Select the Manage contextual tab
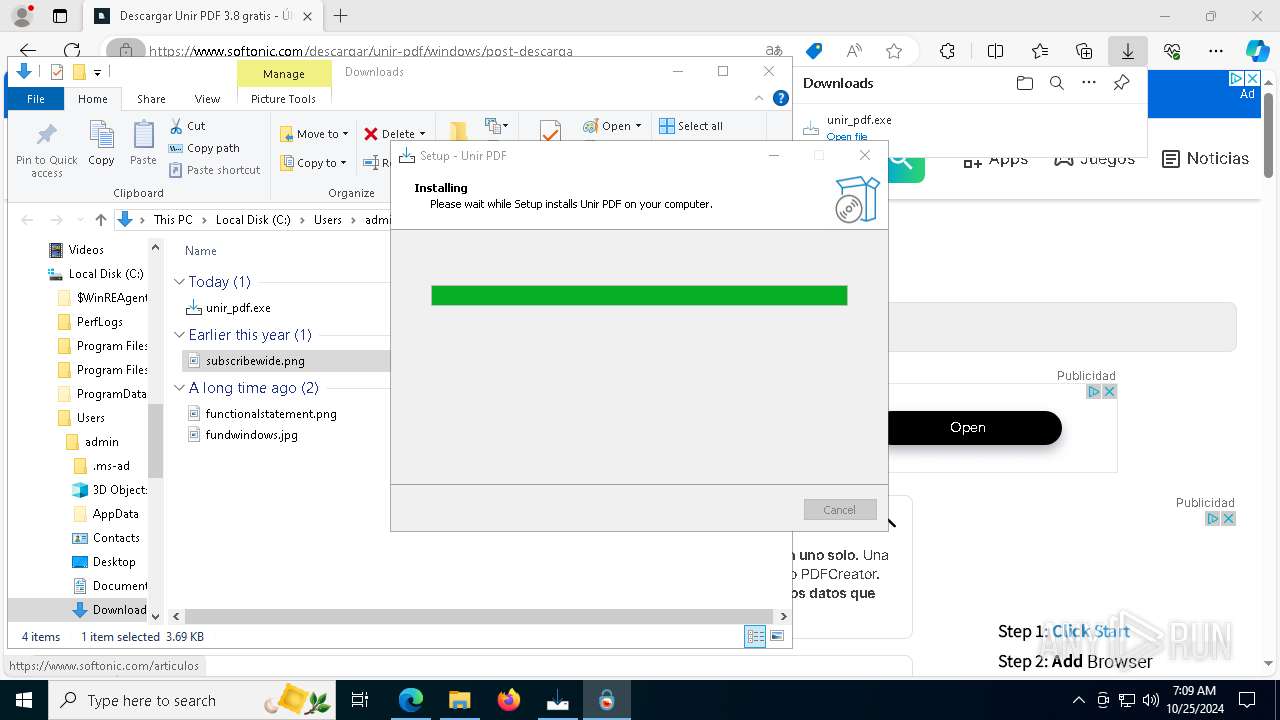Image resolution: width=1280 pixels, height=720 pixels. pyautogui.click(x=283, y=74)
